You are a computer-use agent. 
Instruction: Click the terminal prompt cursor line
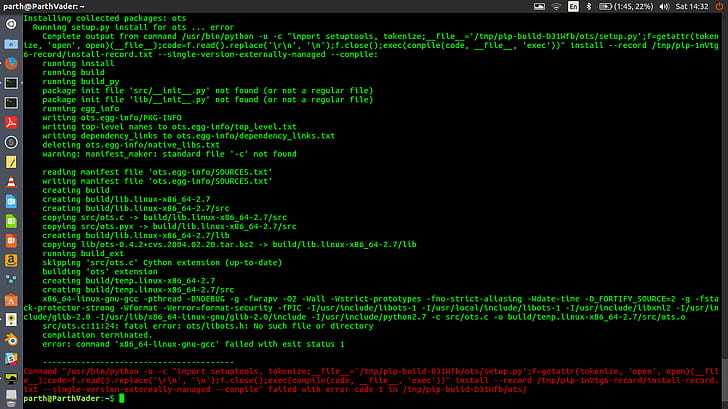coord(120,398)
